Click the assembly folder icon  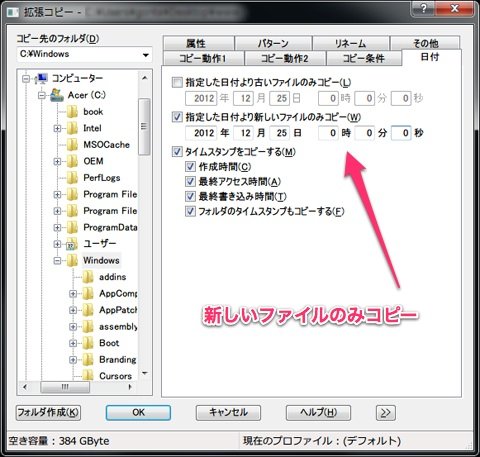(x=88, y=327)
